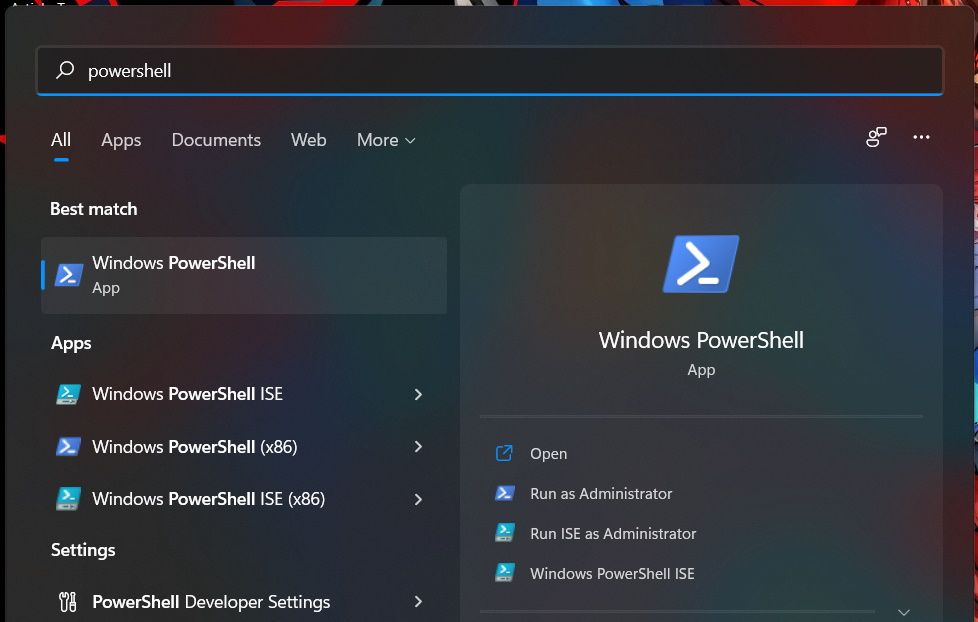Click Open to start PowerShell
This screenshot has height=622, width=978.
click(x=548, y=453)
